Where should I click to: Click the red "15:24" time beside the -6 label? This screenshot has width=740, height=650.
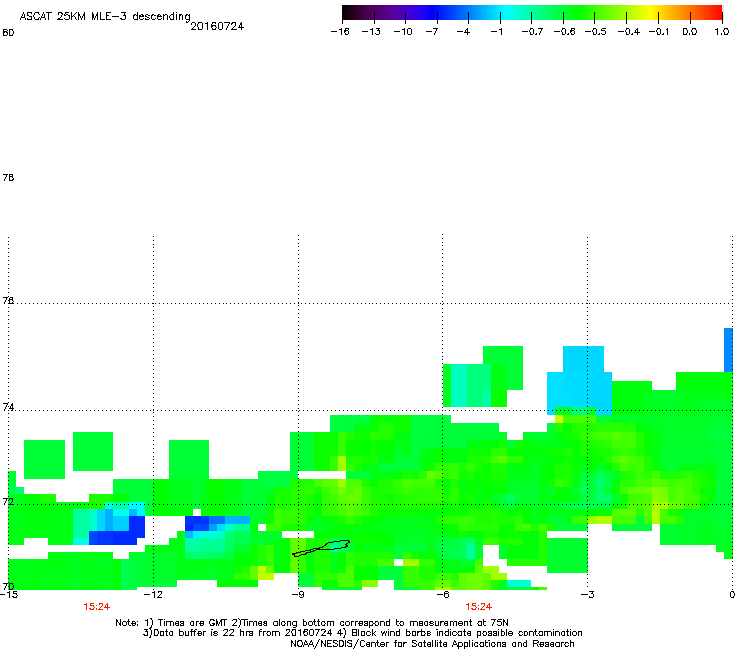[478, 607]
